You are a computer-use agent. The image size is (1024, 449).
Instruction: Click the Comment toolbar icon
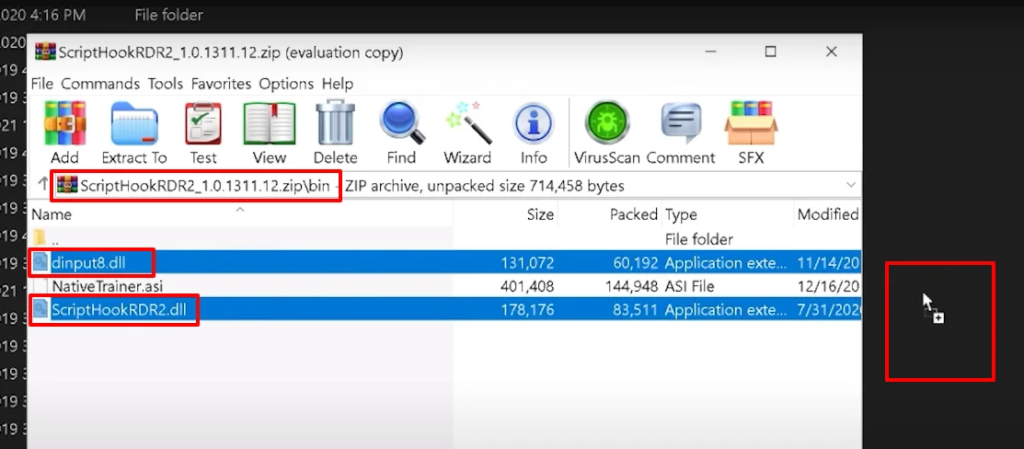click(681, 123)
